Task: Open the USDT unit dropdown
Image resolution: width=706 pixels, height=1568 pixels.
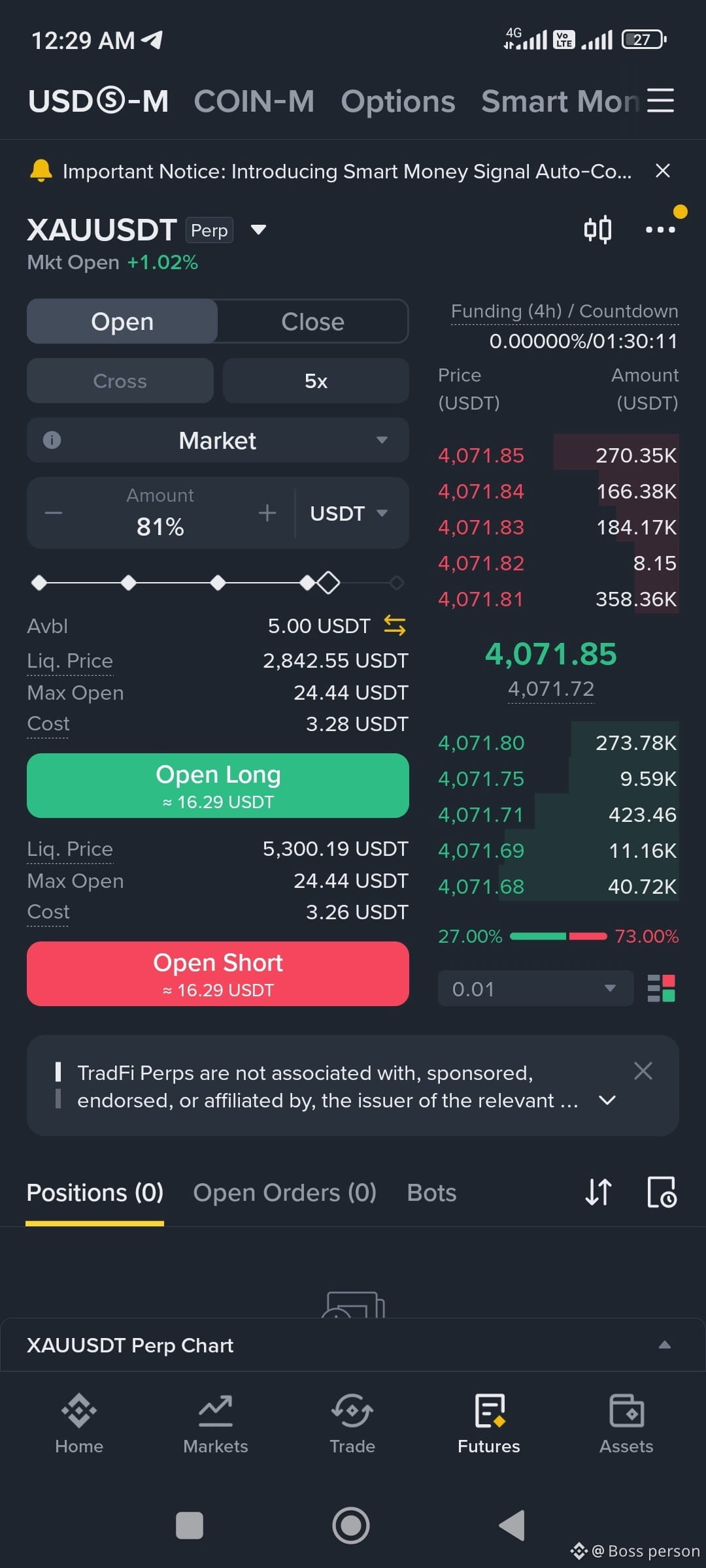Action: coord(349,513)
